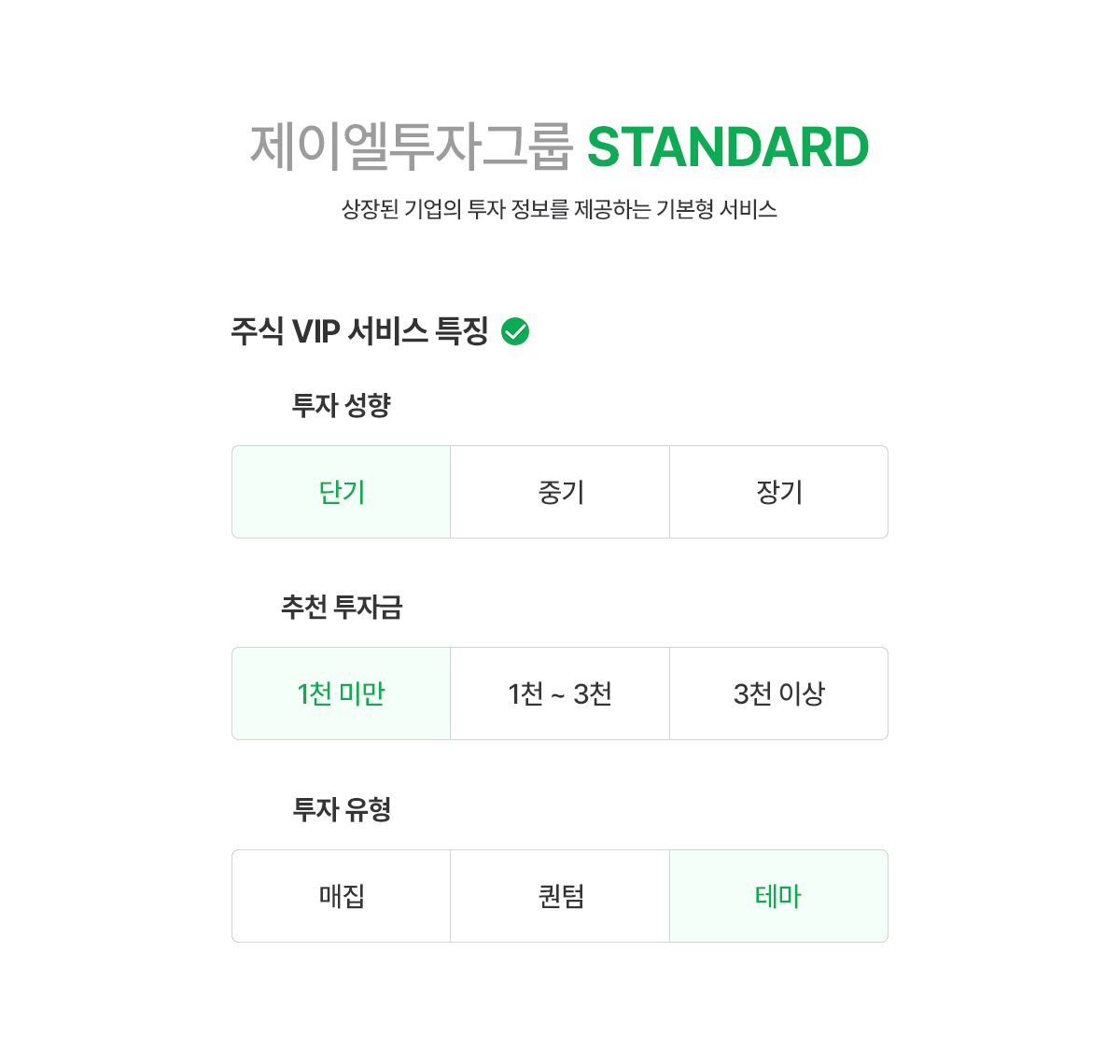Click 기본형 서비스 at the subtitle's end
Viewport: 1120px width, 1064px height.
(717, 209)
